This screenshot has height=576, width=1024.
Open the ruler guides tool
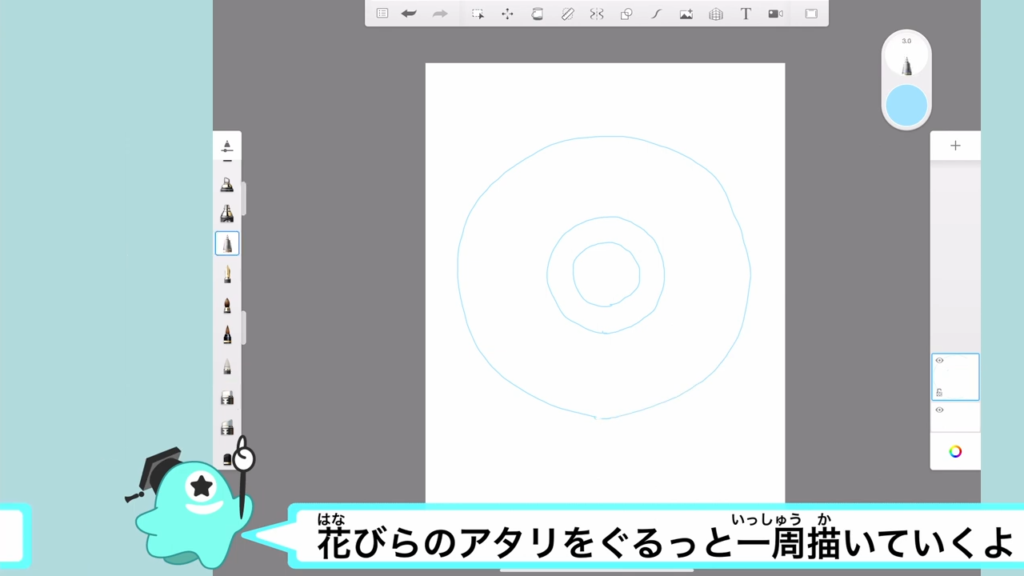567,14
